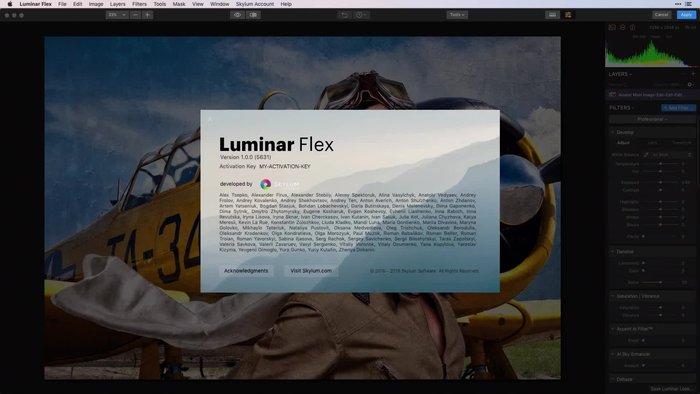Click the histogram icon above the histogram
This screenshot has height=394, width=700.
click(612, 28)
